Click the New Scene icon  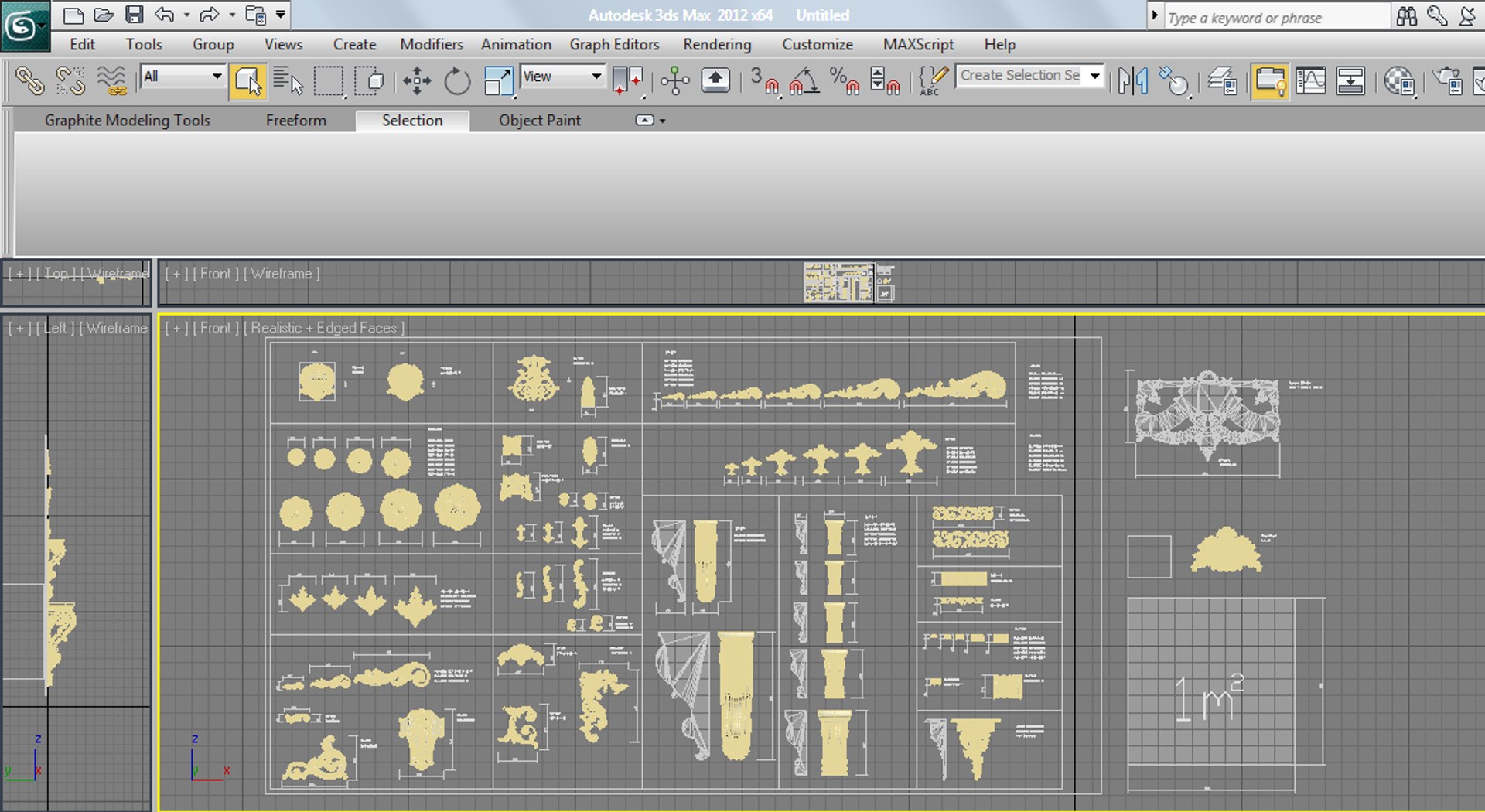[x=73, y=15]
